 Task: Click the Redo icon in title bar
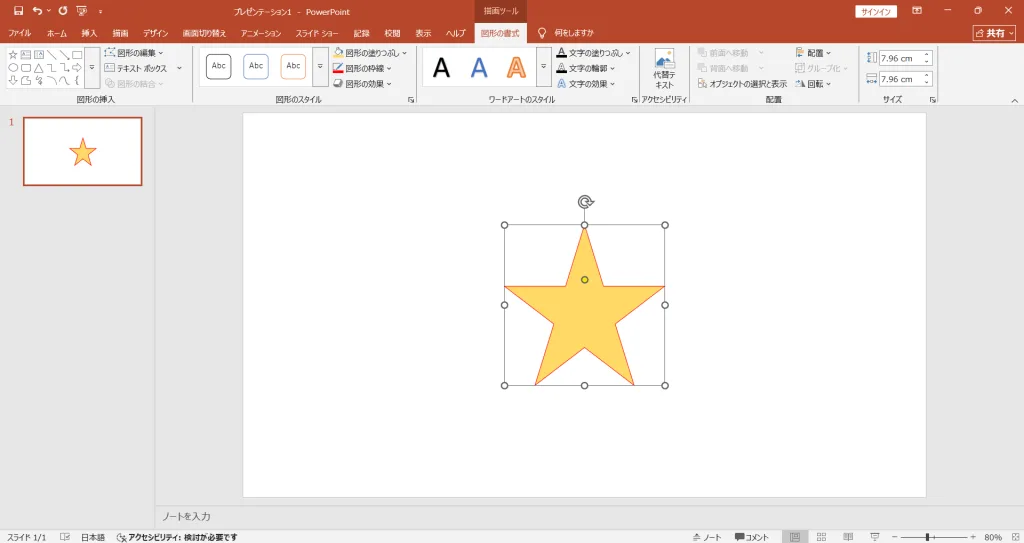point(63,10)
